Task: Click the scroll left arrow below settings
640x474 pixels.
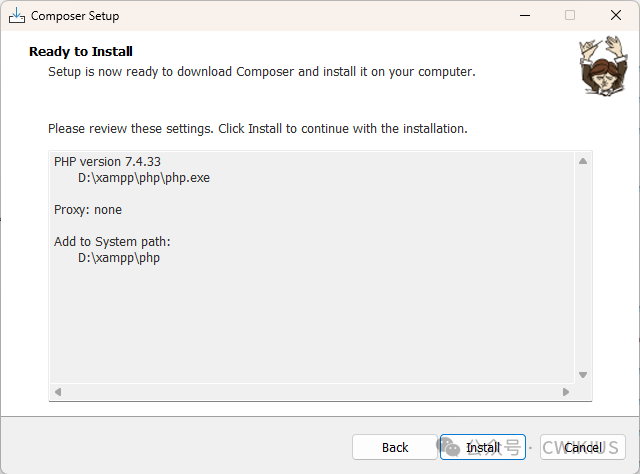Action: 58,391
